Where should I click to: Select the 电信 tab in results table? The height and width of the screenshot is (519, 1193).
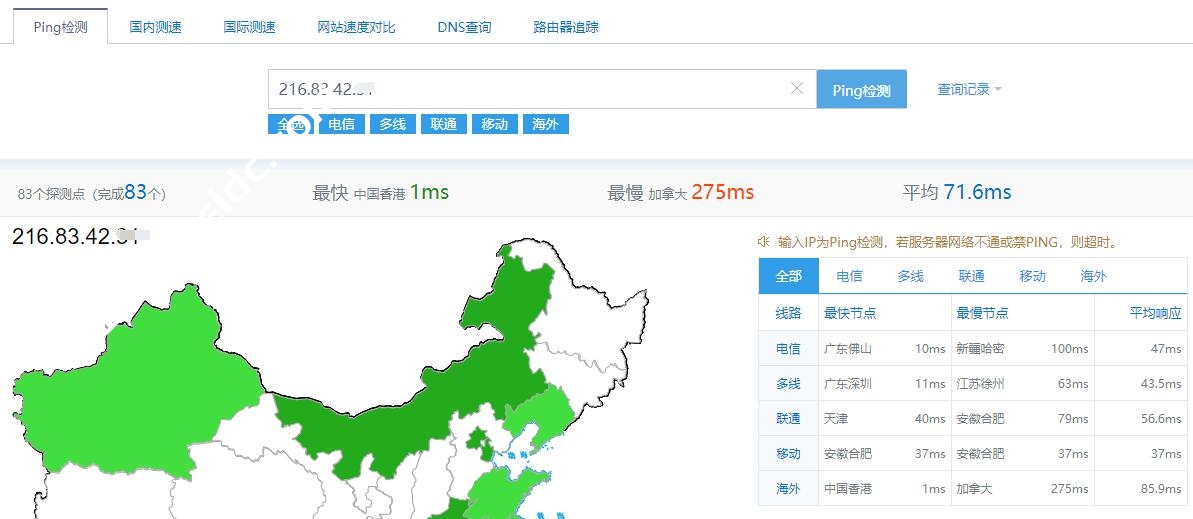[849, 276]
